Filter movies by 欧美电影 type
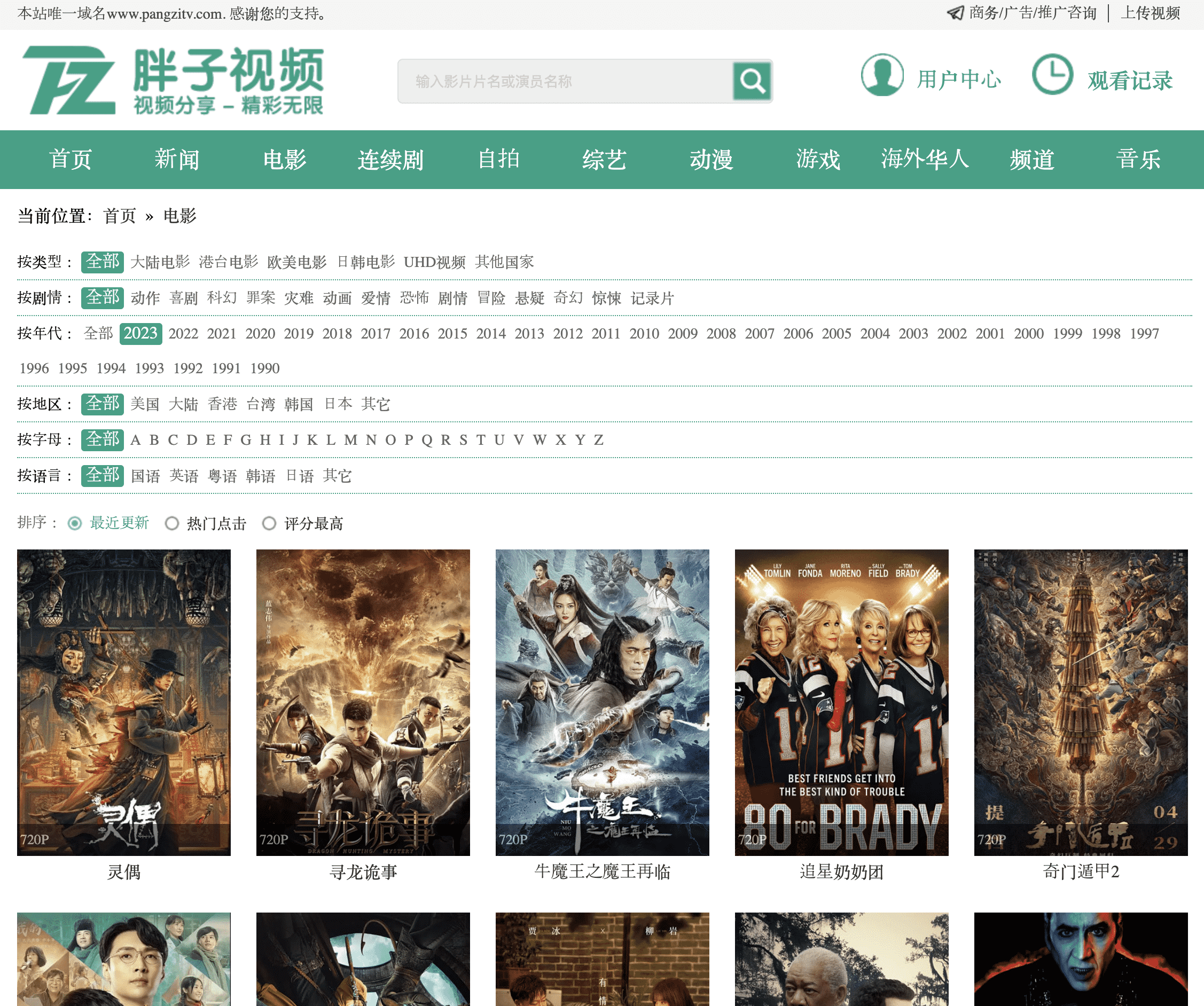The image size is (1204, 1006). click(296, 262)
